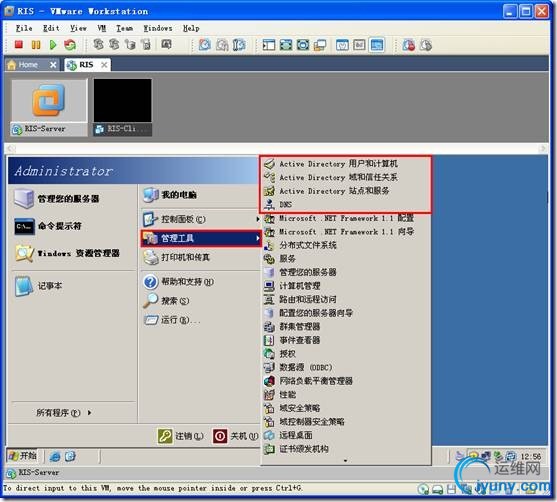Screen dimensions: 557x502
Task: Expand 所有程序 list arrow
Action: [89, 412]
